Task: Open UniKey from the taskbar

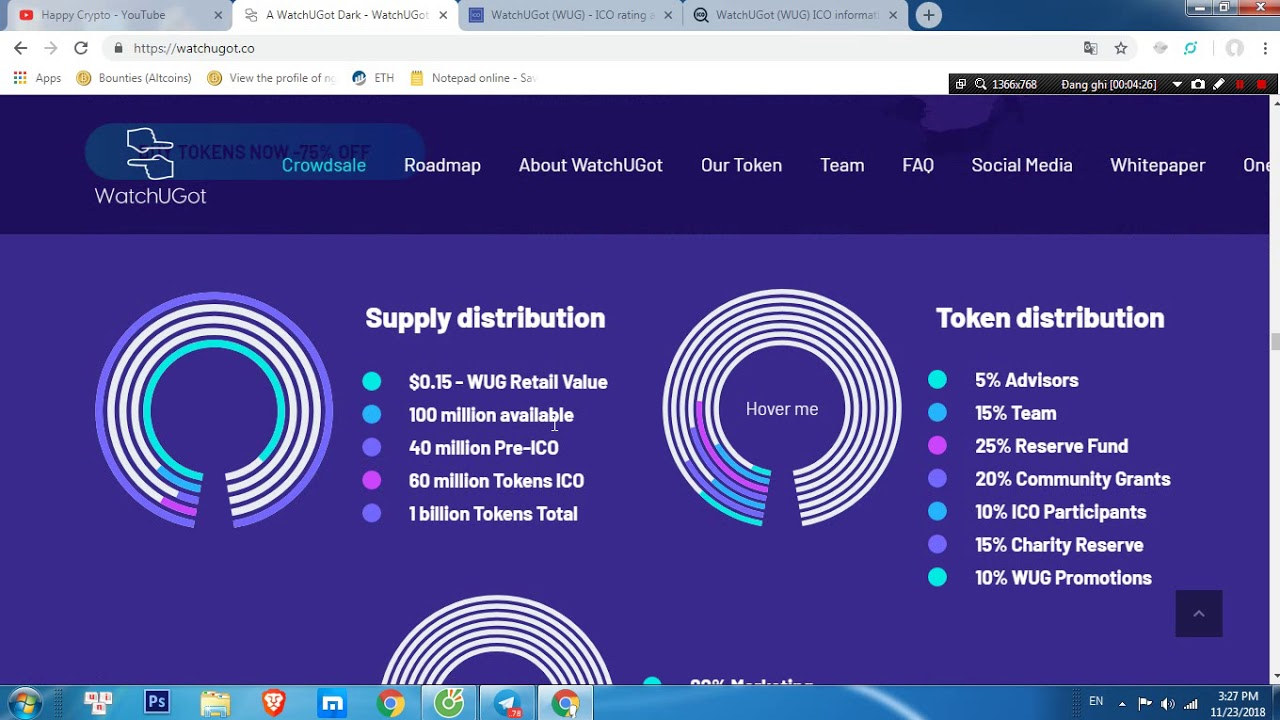Action: (98, 703)
